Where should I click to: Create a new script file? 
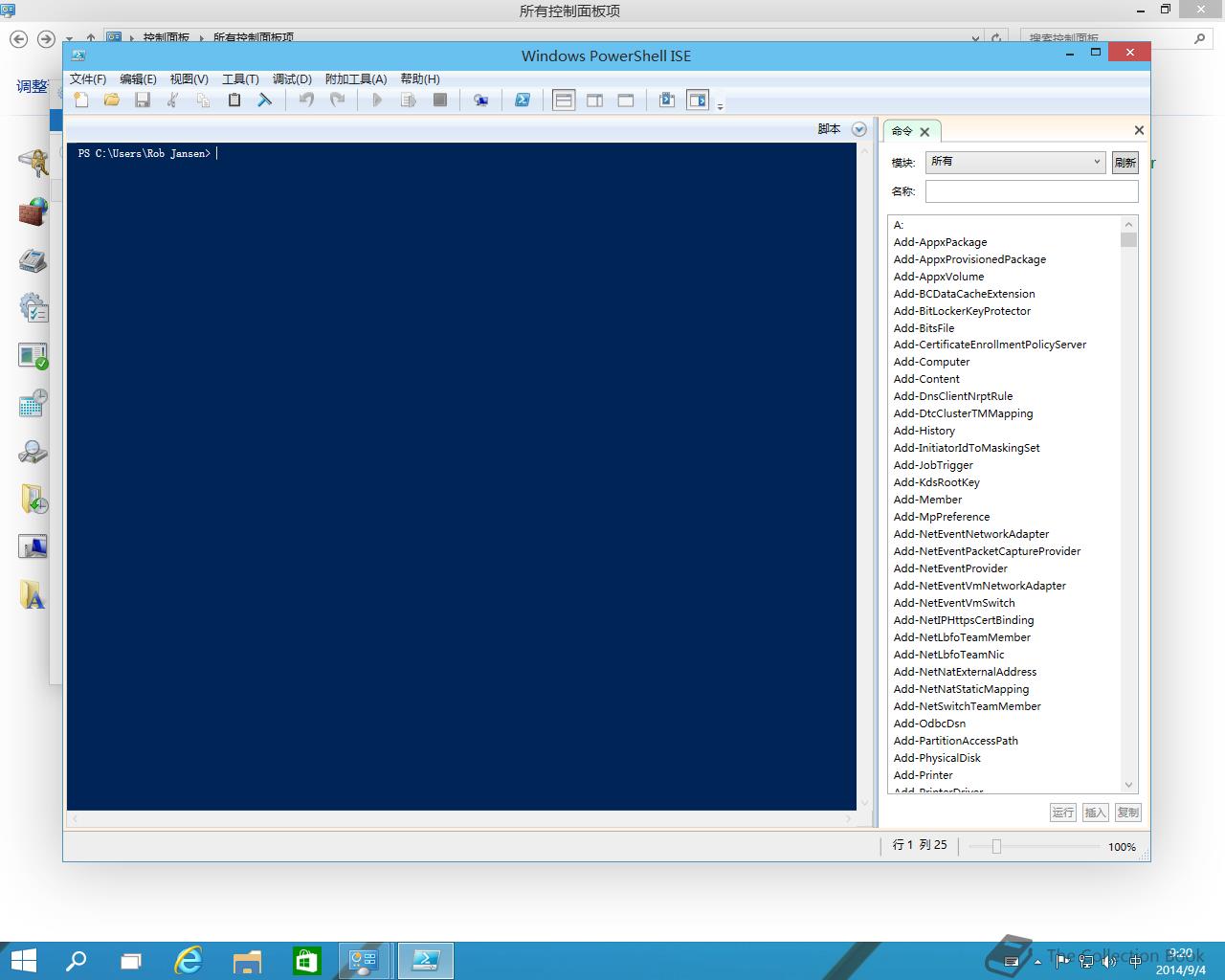point(81,100)
